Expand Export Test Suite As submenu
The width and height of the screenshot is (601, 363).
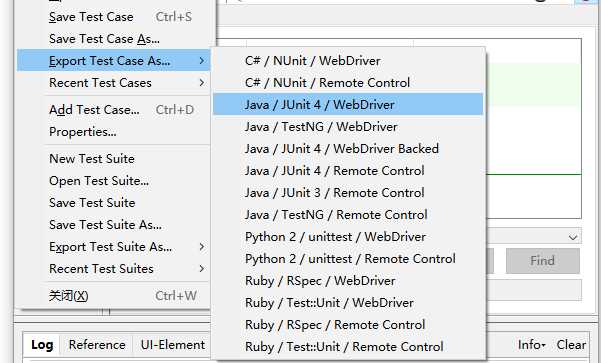[x=114, y=247]
